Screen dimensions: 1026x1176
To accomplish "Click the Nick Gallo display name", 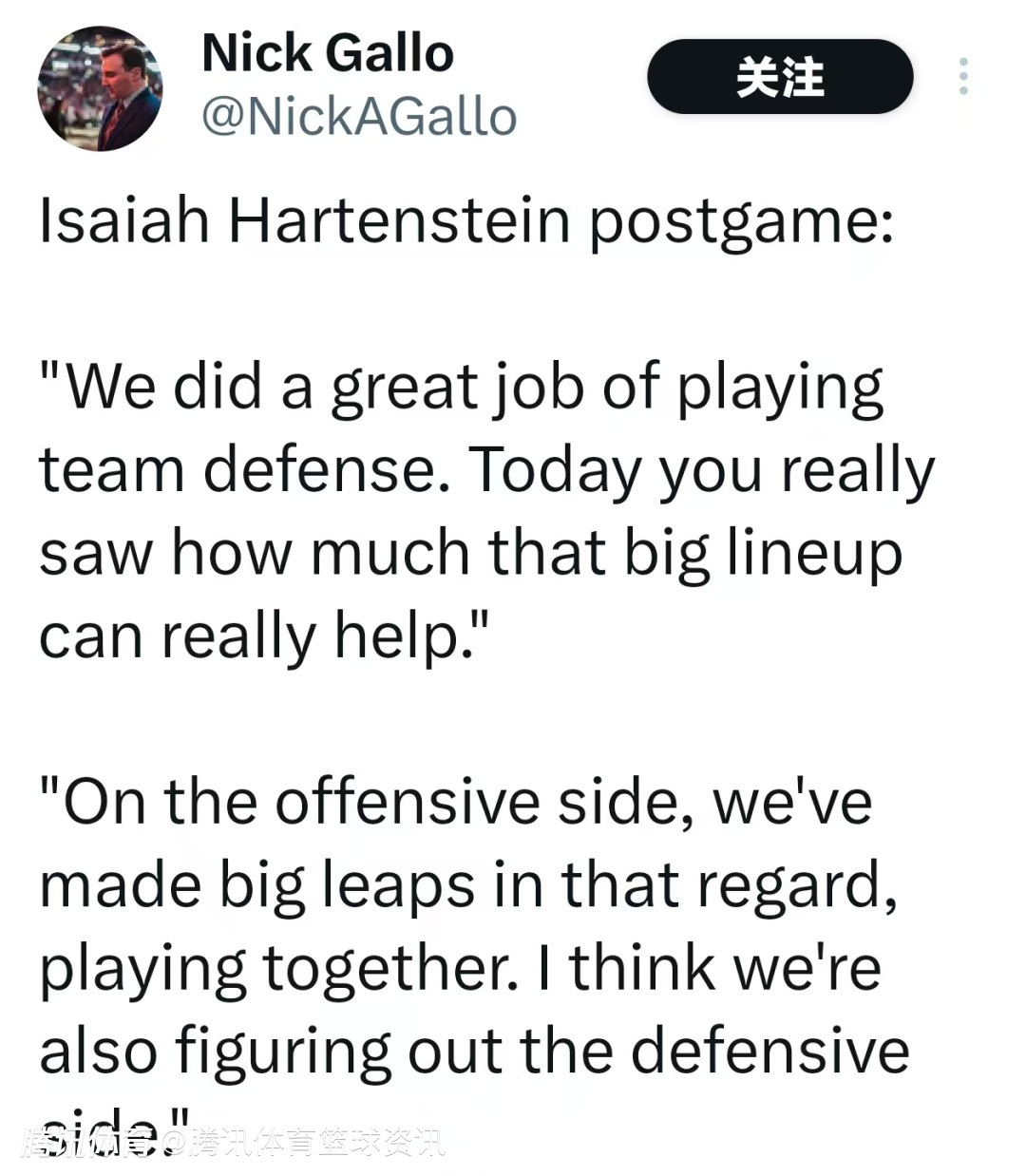I will pos(328,53).
